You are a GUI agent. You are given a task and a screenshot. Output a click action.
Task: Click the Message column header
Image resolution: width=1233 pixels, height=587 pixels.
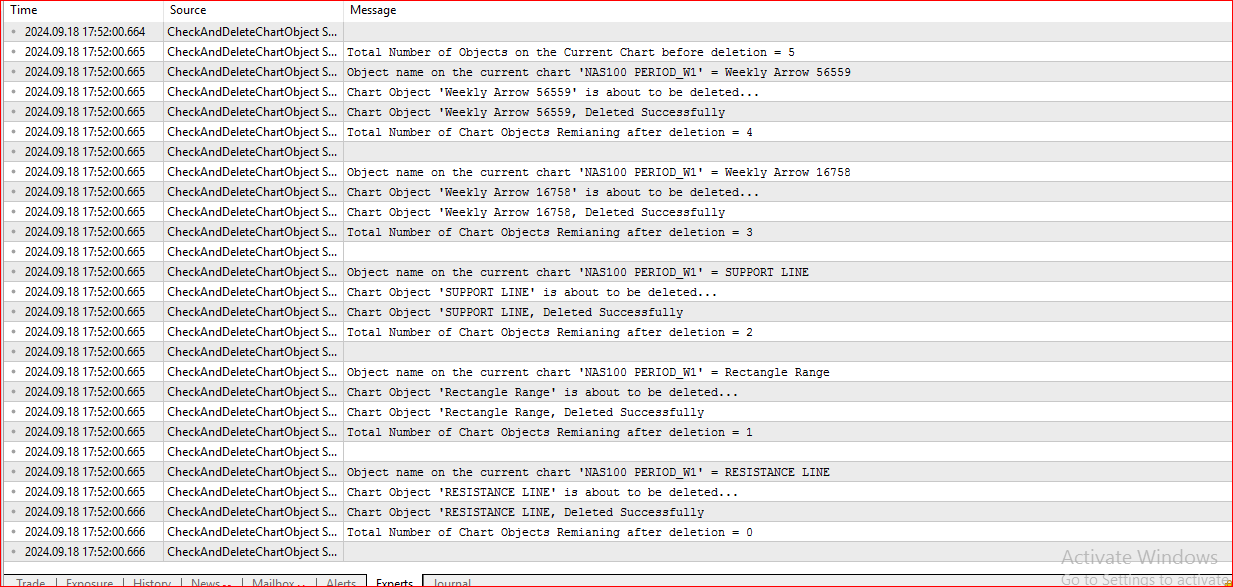click(x=372, y=10)
